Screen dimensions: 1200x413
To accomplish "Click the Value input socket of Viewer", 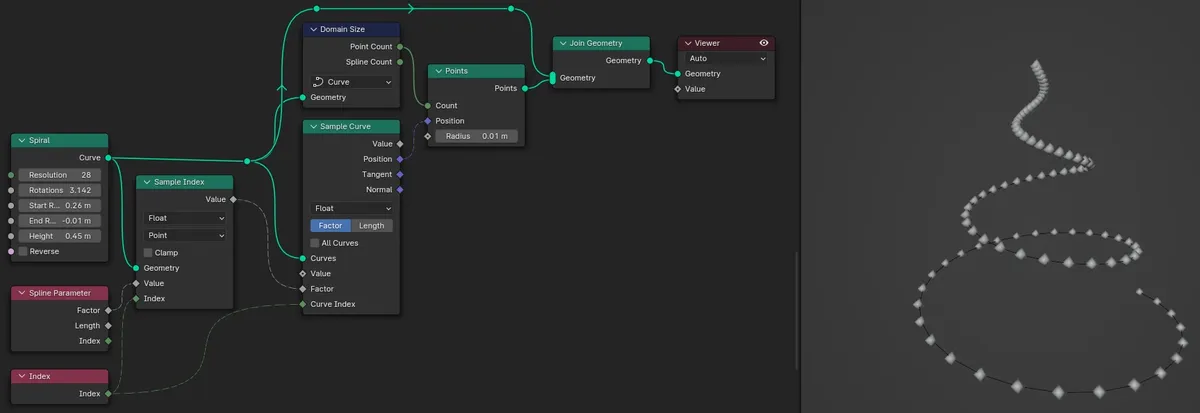I will click(678, 89).
